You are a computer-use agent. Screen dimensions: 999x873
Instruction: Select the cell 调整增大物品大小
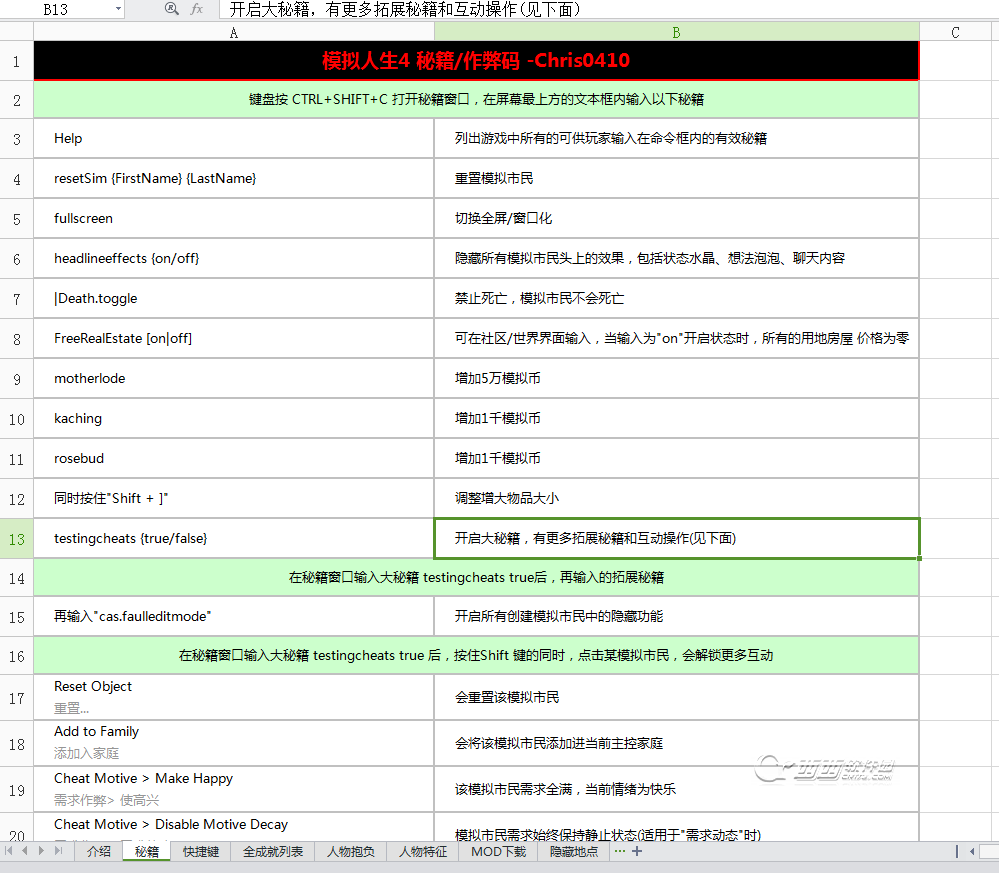677,498
